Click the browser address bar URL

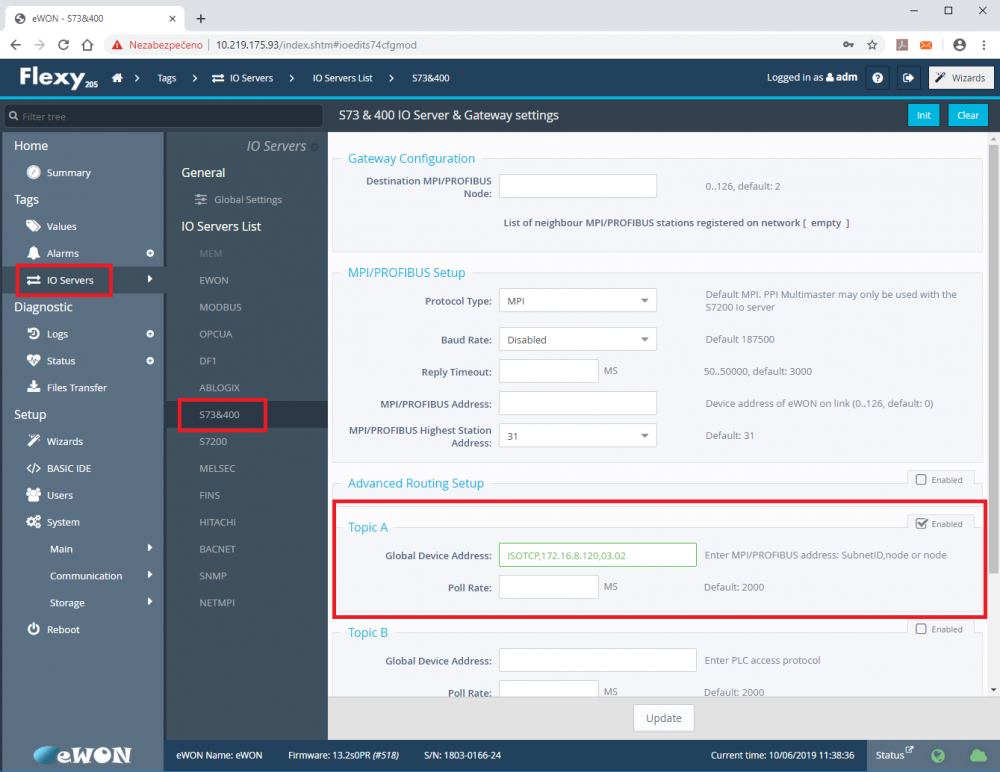pyautogui.click(x=316, y=45)
